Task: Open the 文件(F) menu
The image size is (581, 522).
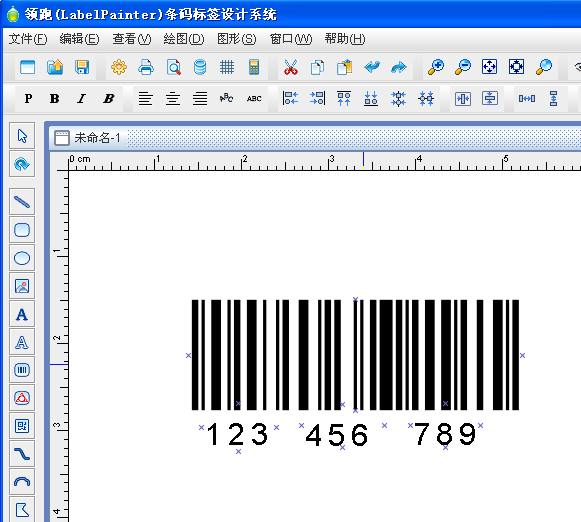Action: [x=28, y=39]
